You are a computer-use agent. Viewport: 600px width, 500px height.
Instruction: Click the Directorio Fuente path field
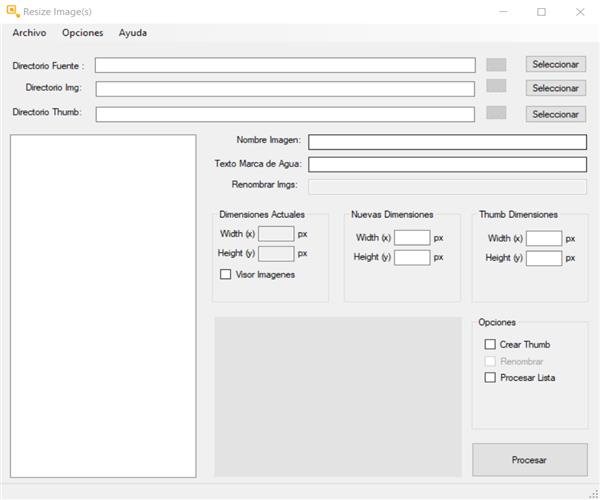285,65
